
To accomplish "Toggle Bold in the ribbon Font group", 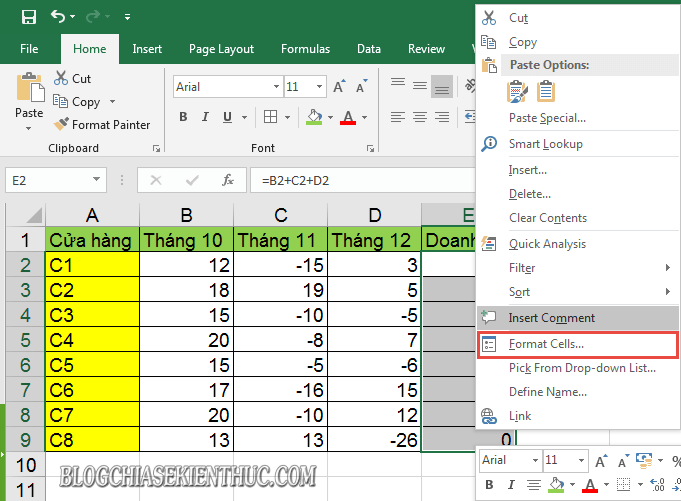I will [x=183, y=117].
